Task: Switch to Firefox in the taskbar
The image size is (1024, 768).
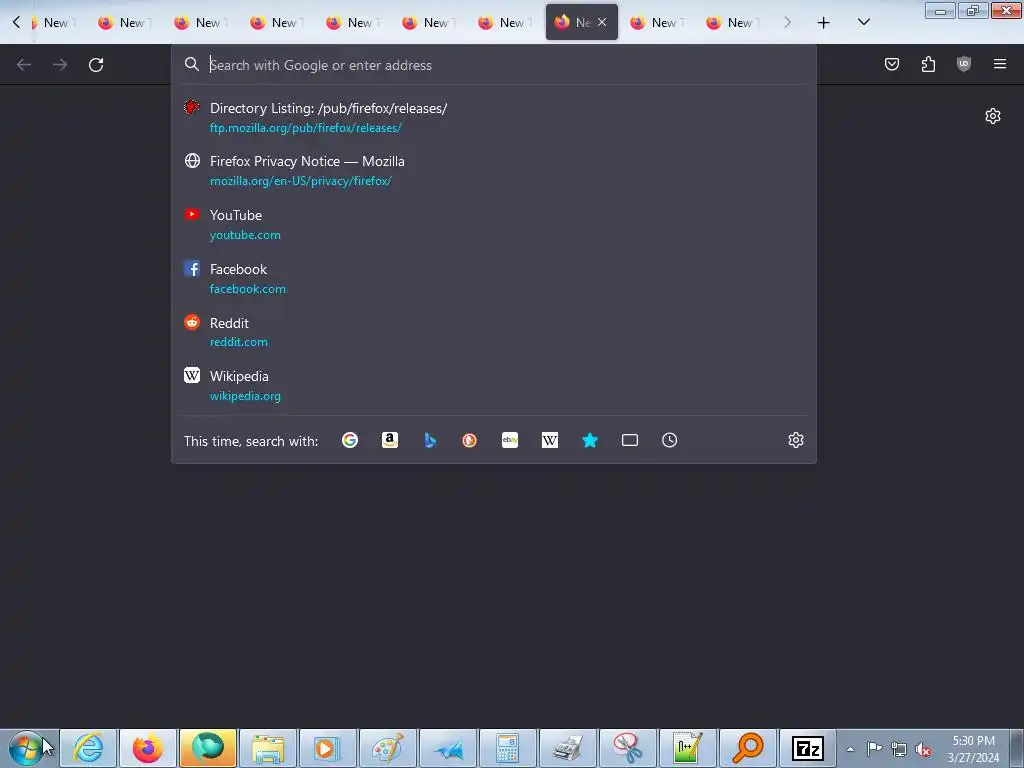Action: [148, 748]
